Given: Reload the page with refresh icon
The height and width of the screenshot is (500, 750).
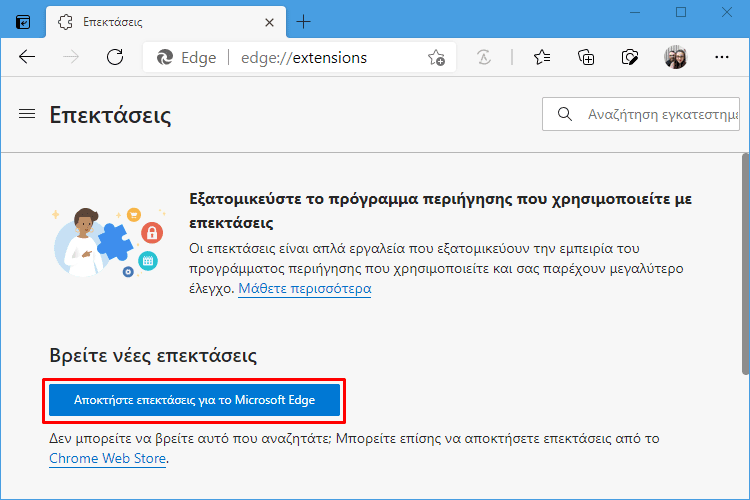Looking at the screenshot, I should tap(115, 57).
